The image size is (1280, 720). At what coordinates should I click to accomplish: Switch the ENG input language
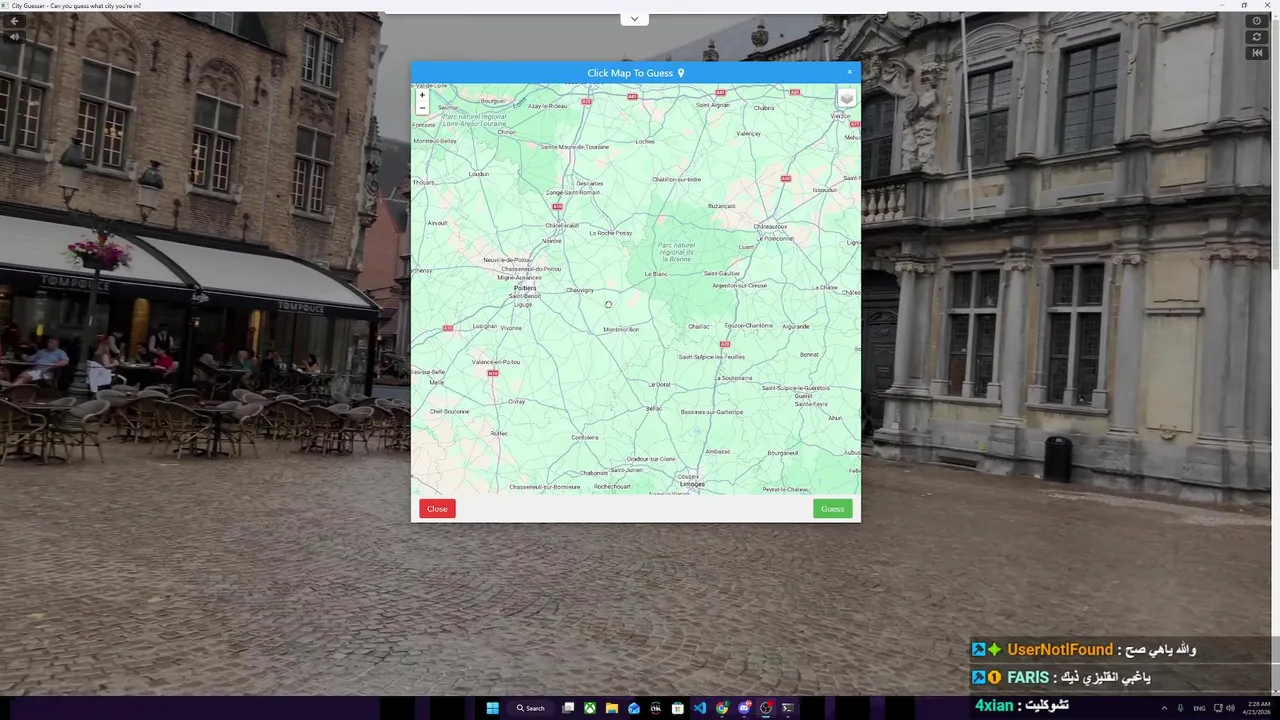[1199, 708]
